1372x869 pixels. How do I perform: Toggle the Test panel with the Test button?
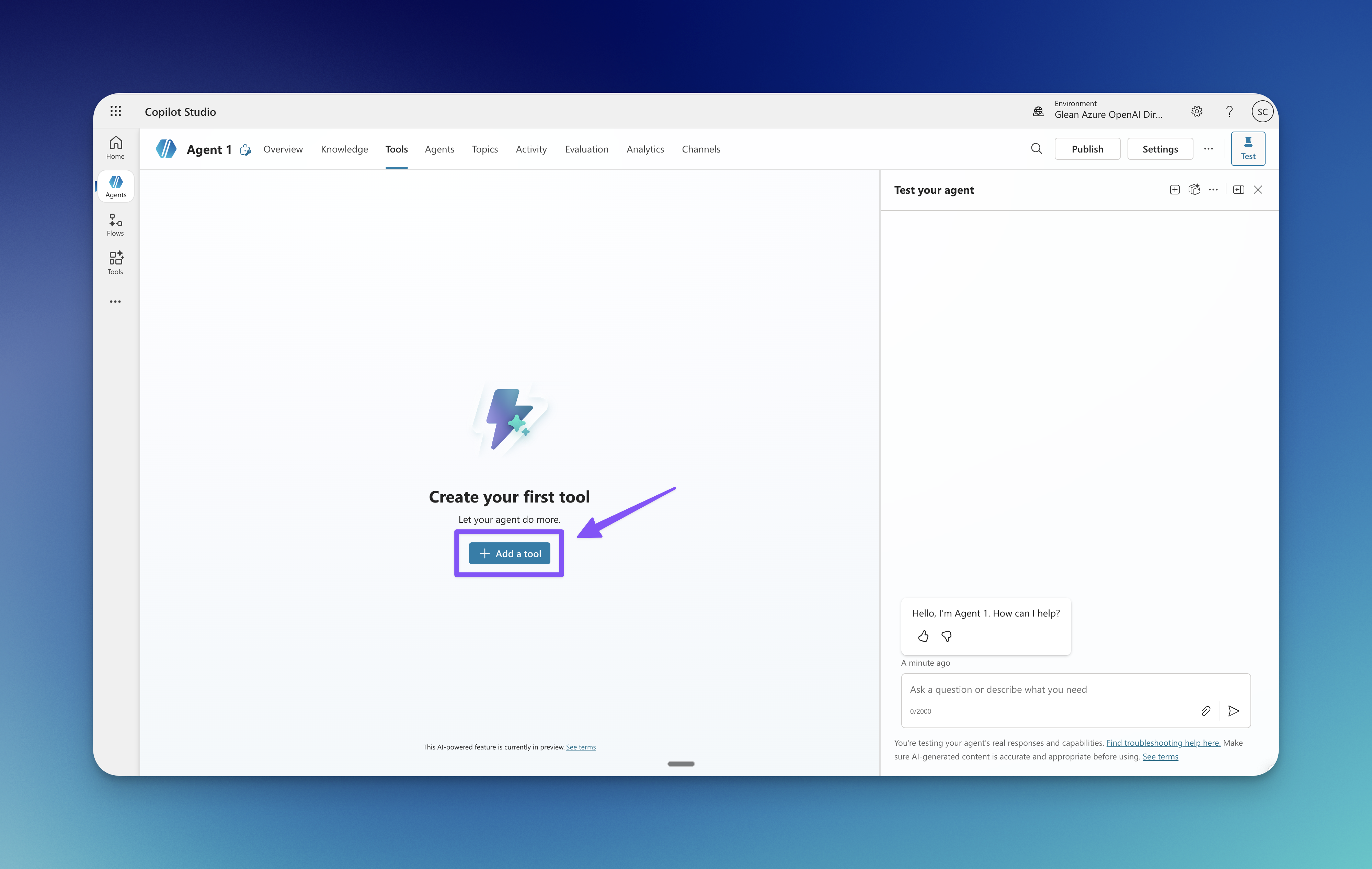pos(1248,148)
